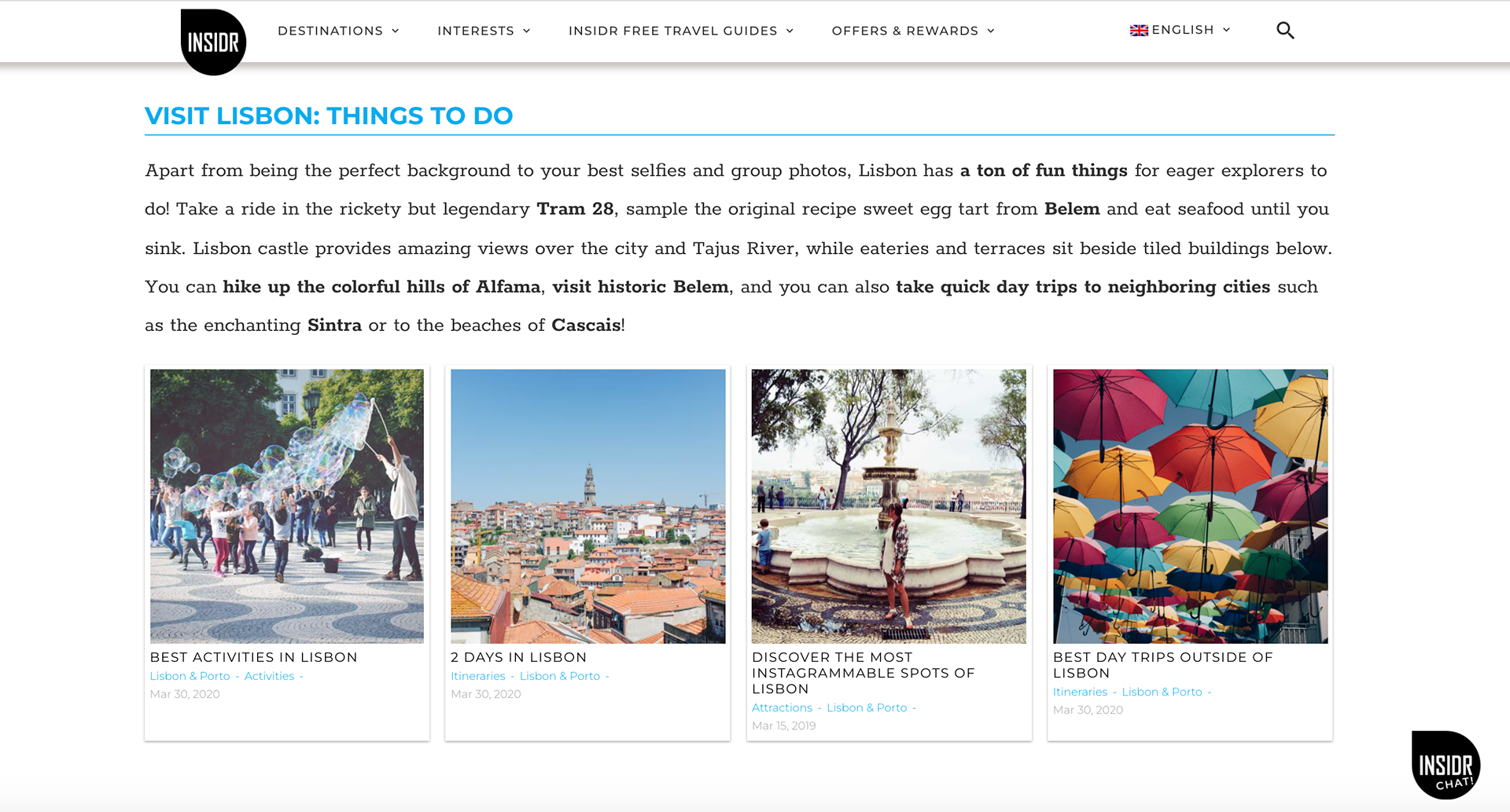Click the Activities category tag
The width and height of the screenshot is (1510, 812).
point(269,676)
